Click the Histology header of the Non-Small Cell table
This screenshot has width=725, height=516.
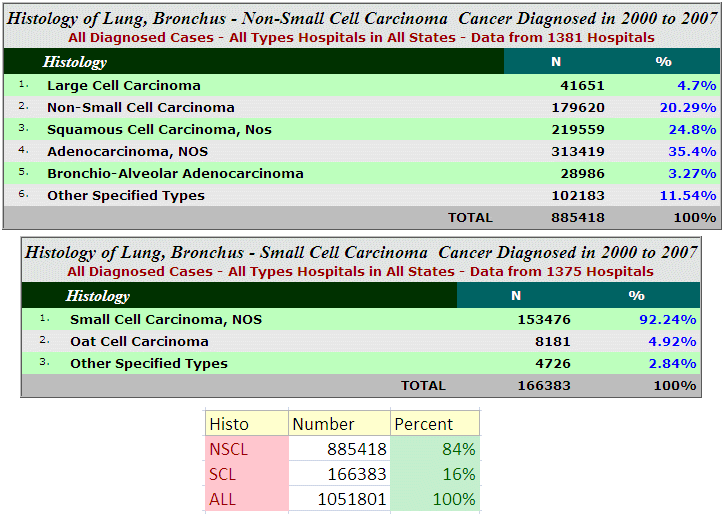(x=74, y=62)
